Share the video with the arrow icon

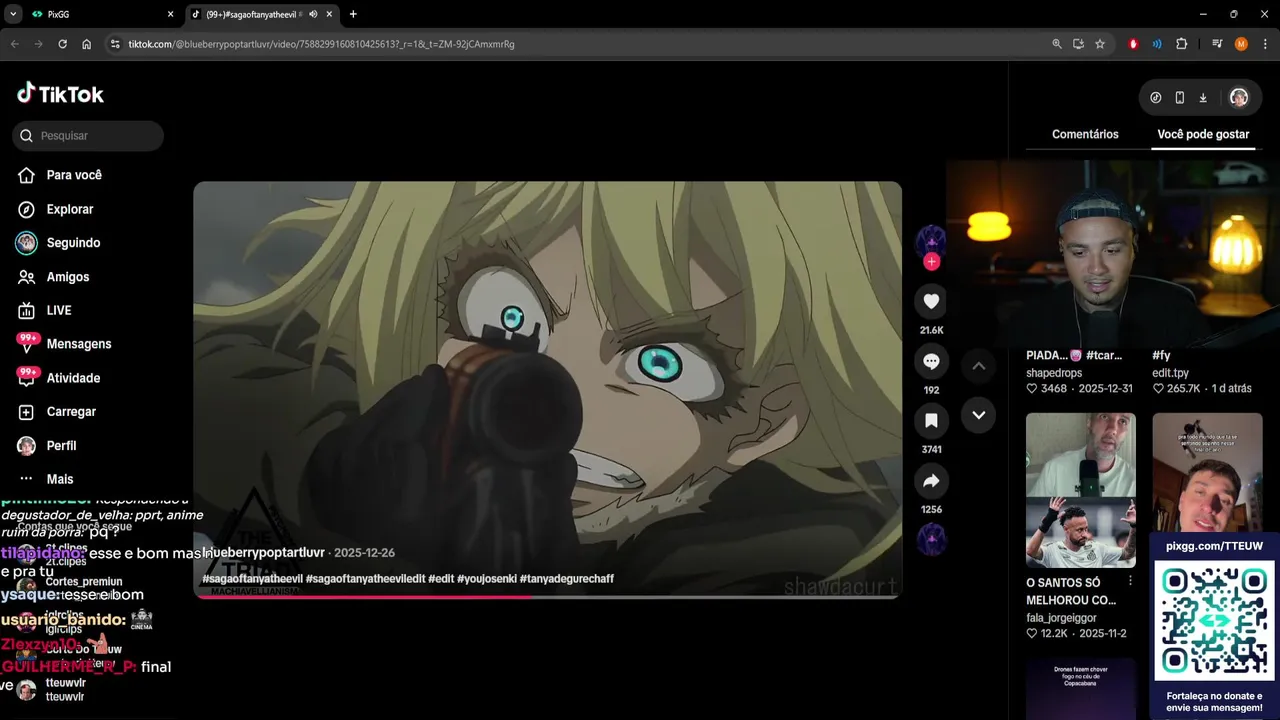tap(931, 481)
